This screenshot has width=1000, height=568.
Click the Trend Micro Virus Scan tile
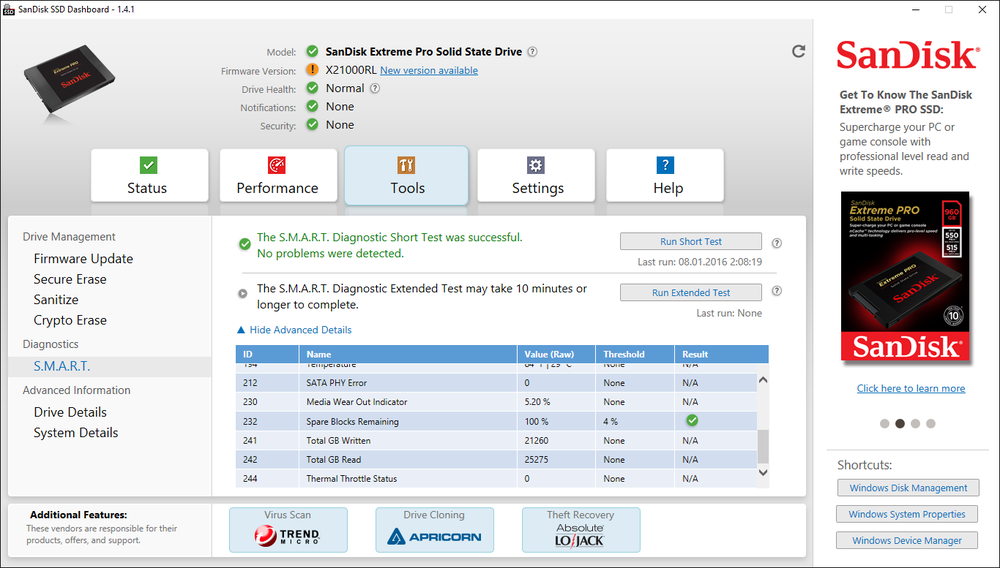pyautogui.click(x=288, y=530)
